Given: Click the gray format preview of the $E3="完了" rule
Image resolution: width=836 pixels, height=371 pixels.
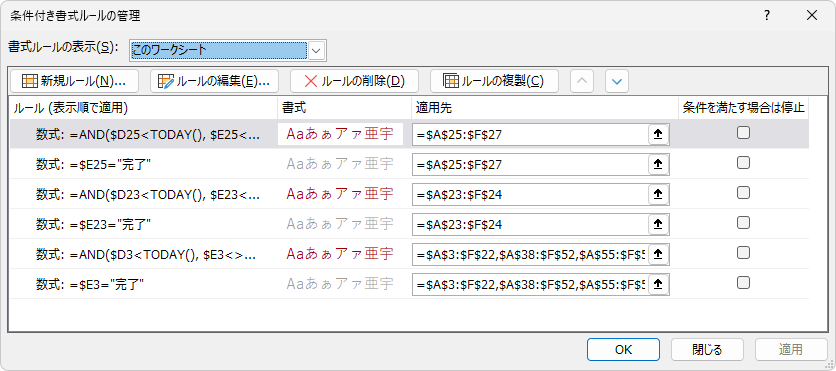Looking at the screenshot, I should click(340, 283).
